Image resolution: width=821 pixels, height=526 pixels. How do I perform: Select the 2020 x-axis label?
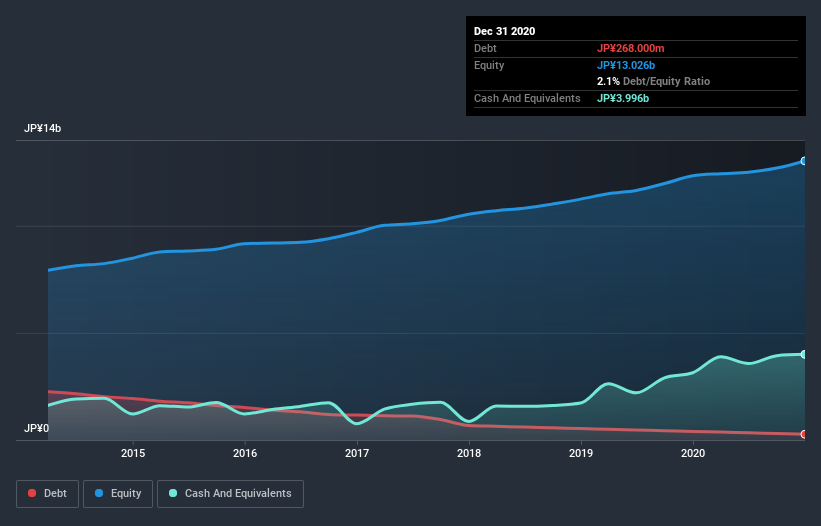point(693,453)
